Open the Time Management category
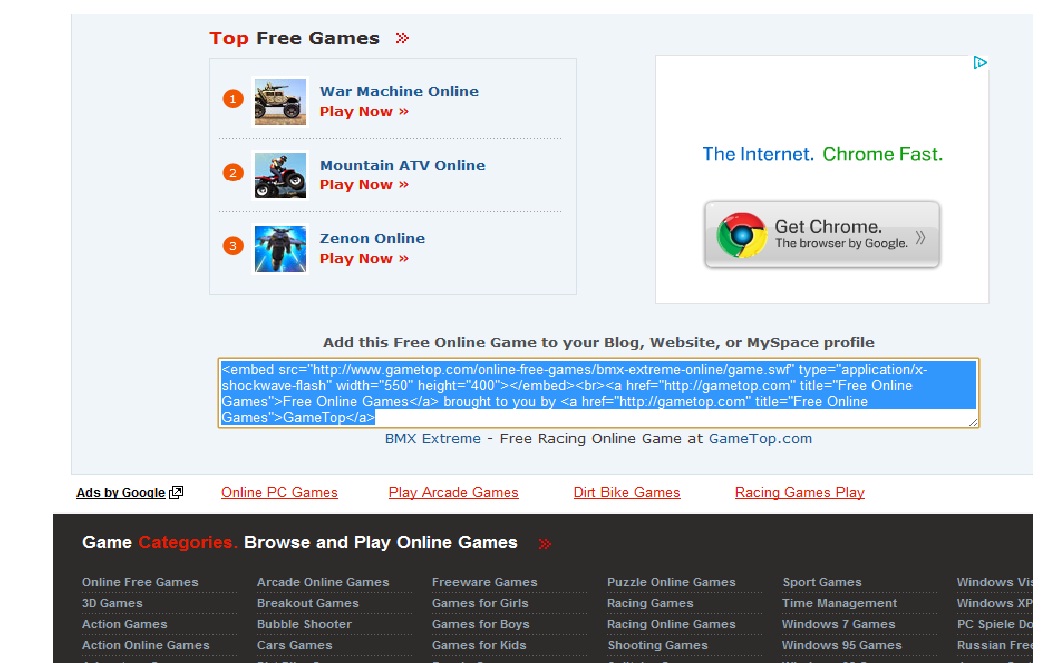Viewport: 1052px width, 663px height. 839,603
